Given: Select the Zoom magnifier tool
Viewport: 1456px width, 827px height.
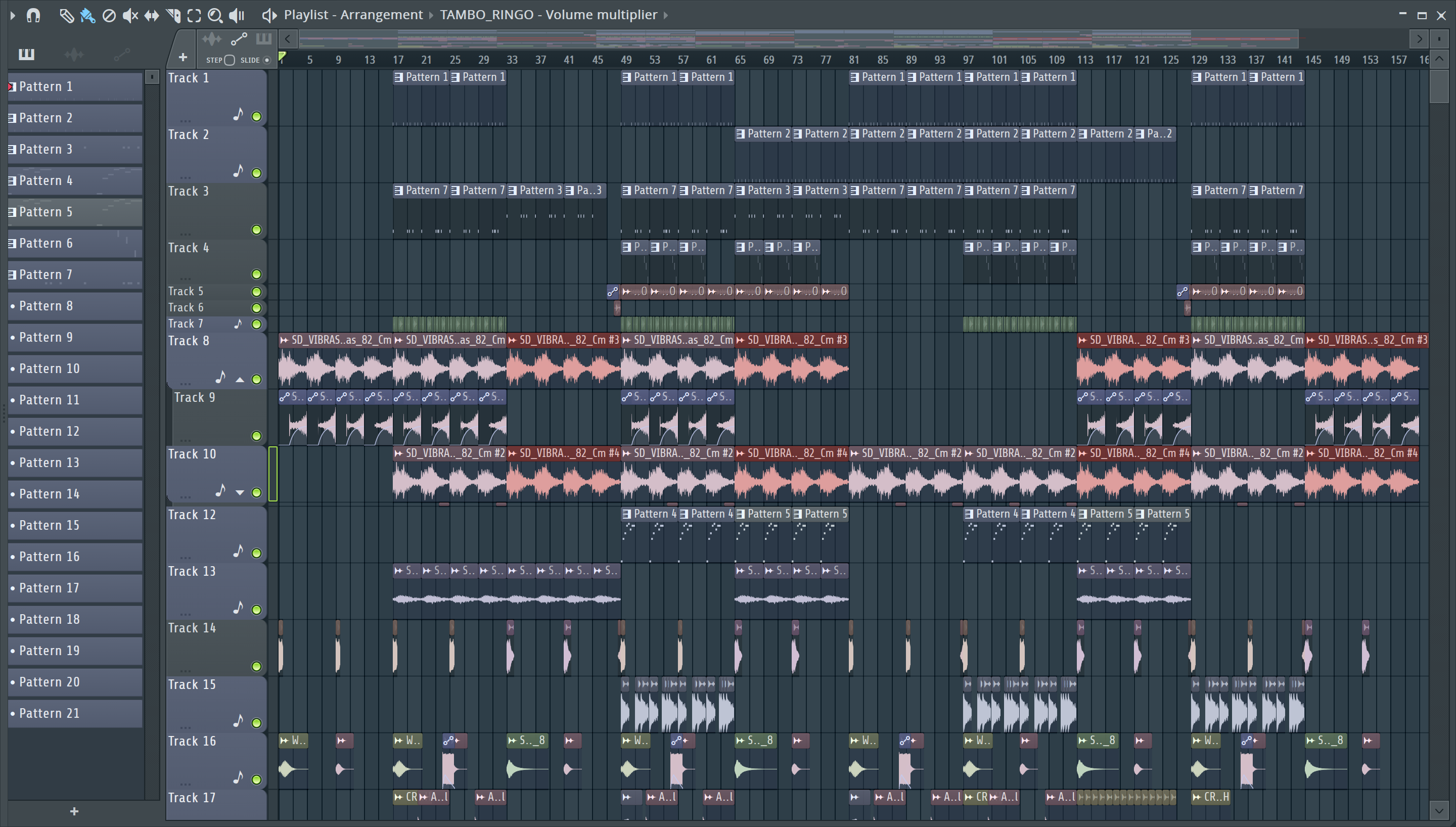Looking at the screenshot, I should [215, 15].
